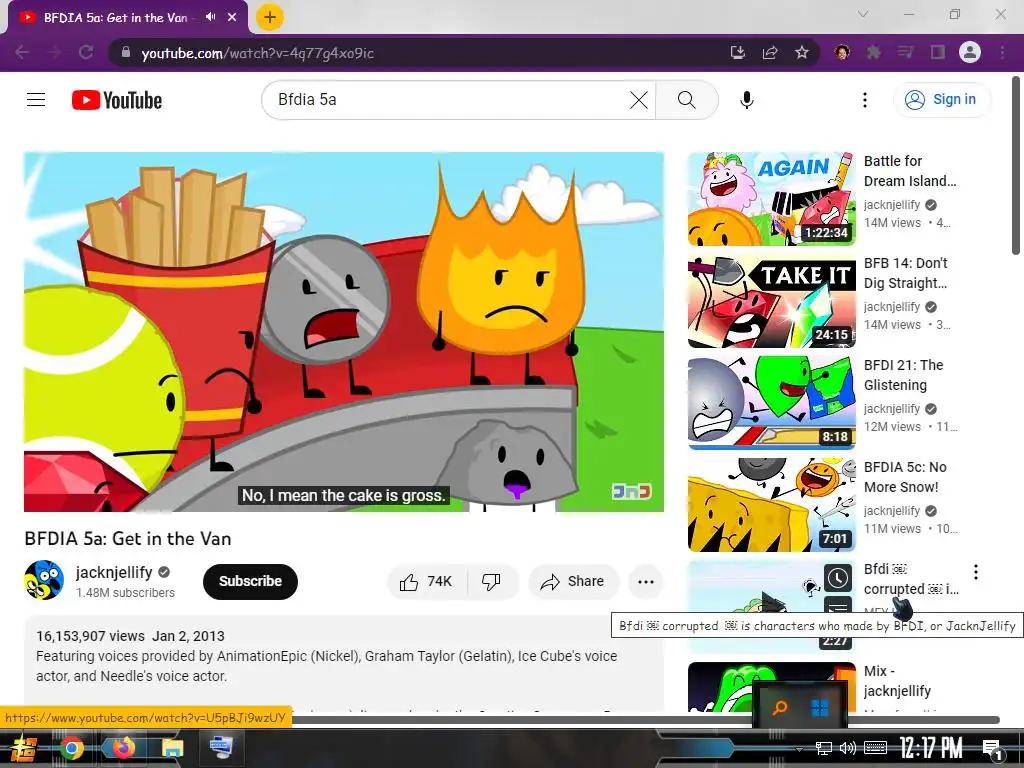Click the youtube.com address bar URL

(x=257, y=53)
